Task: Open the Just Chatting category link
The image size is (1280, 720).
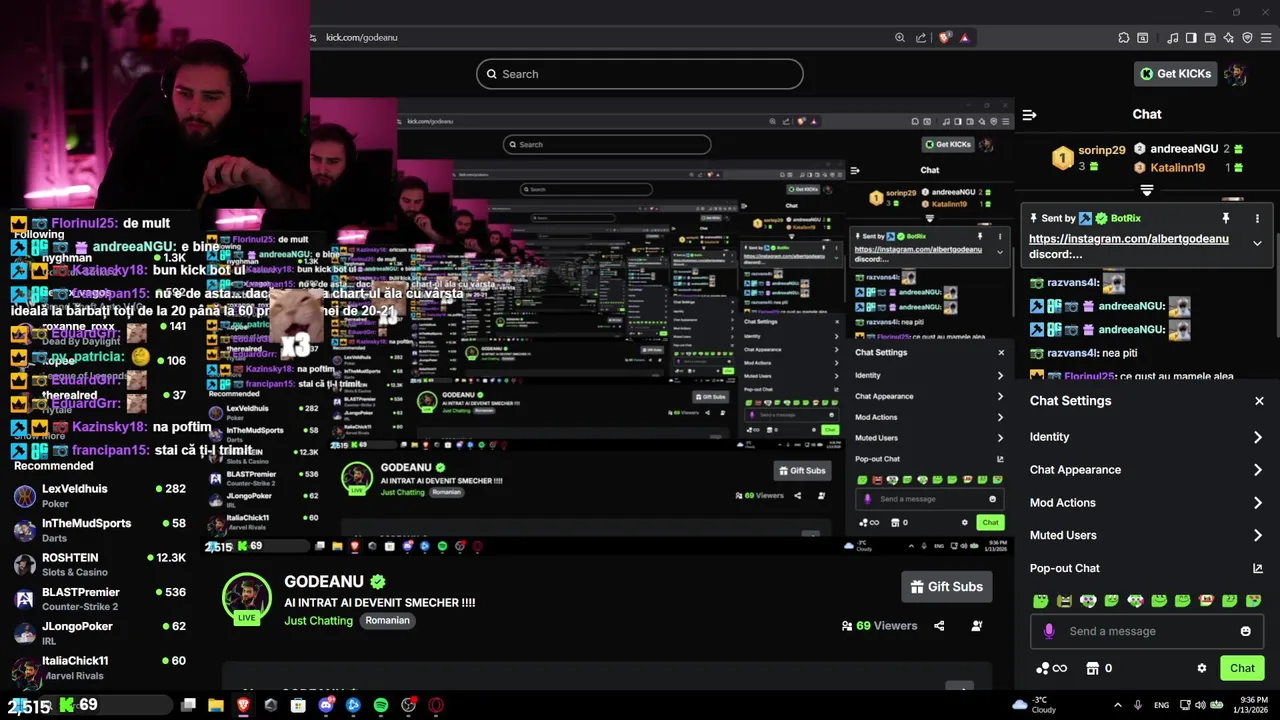Action: [x=318, y=621]
